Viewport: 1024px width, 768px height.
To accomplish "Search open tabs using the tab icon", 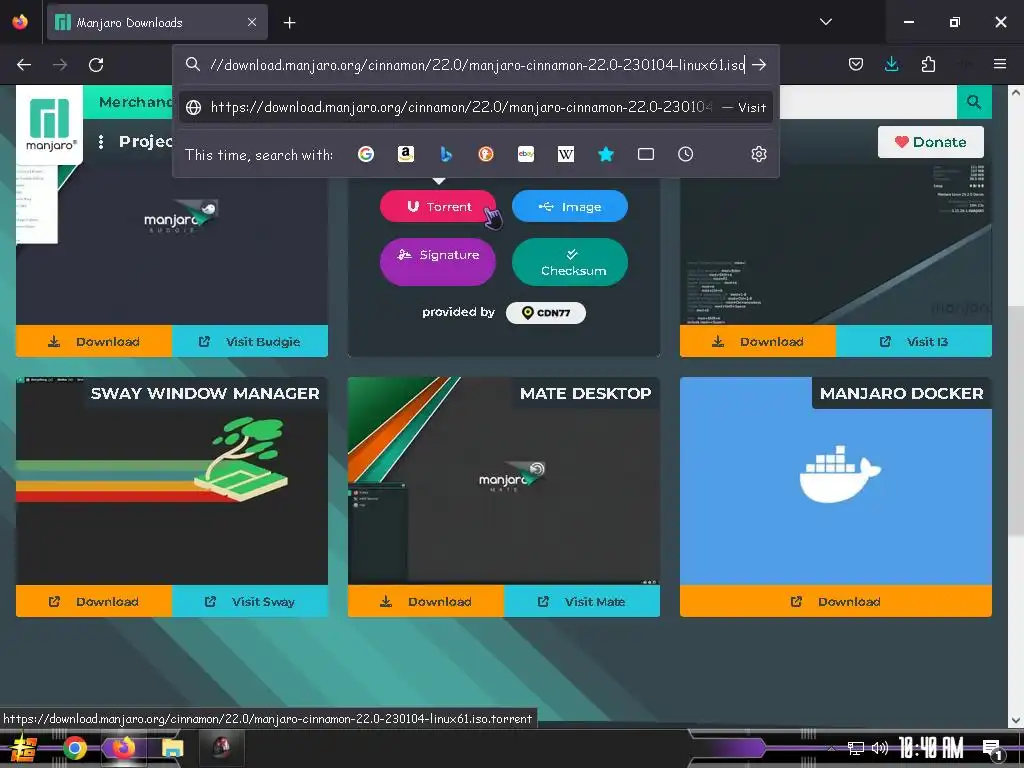I will pos(646,154).
